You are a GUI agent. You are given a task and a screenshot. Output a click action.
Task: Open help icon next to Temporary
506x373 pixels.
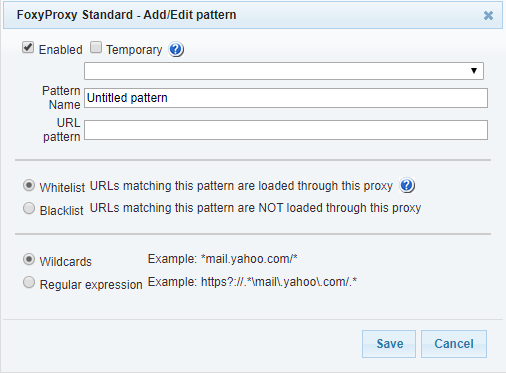pos(176,50)
